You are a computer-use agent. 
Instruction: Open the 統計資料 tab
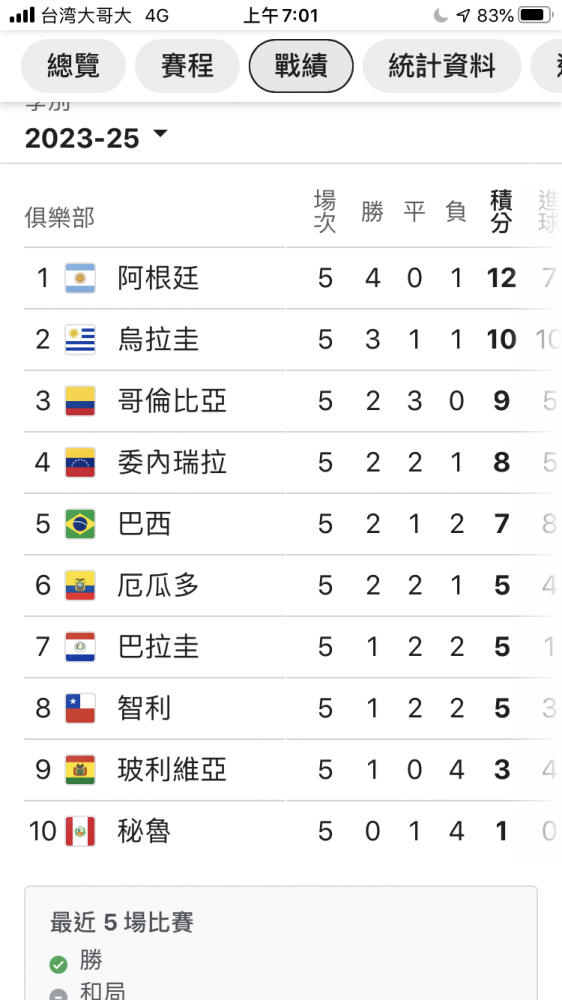point(442,66)
